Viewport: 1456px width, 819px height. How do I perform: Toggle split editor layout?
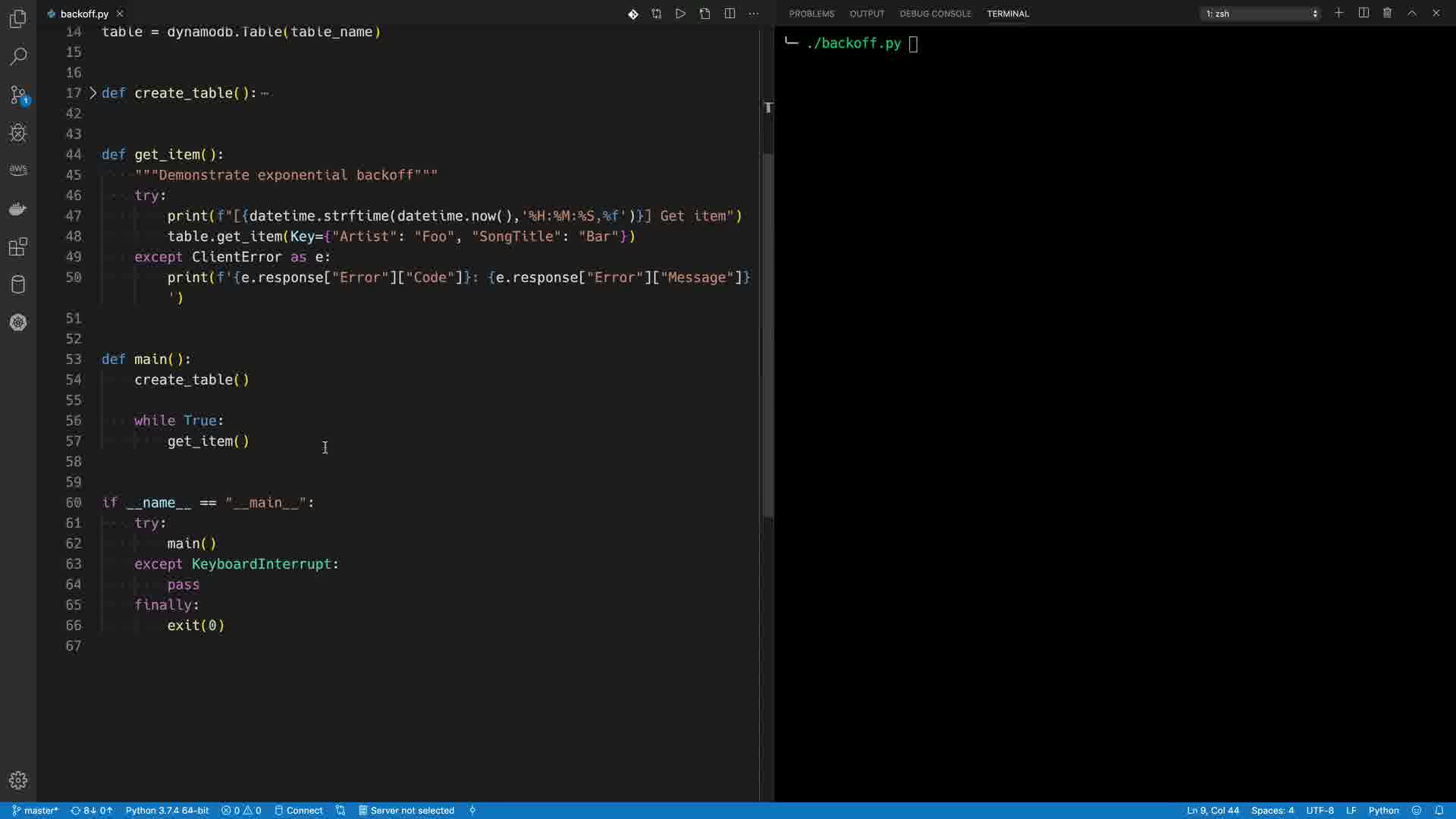[730, 14]
